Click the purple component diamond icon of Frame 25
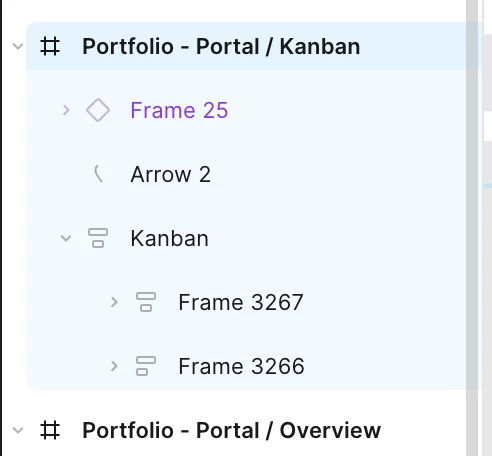 (98, 110)
